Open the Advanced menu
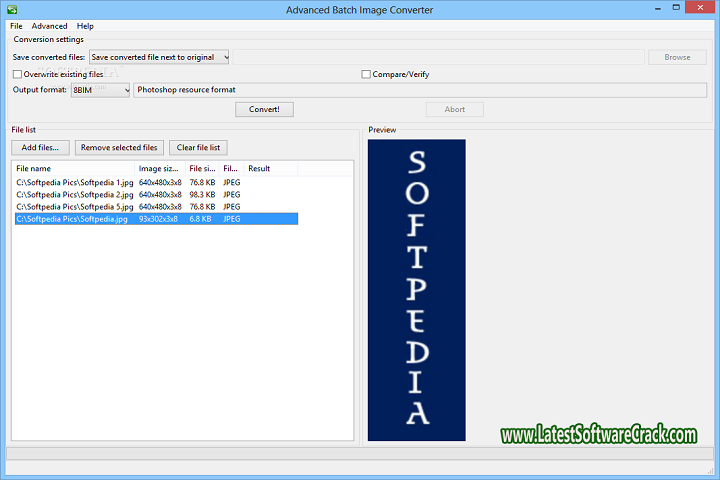Viewport: 720px width, 480px height. point(49,26)
